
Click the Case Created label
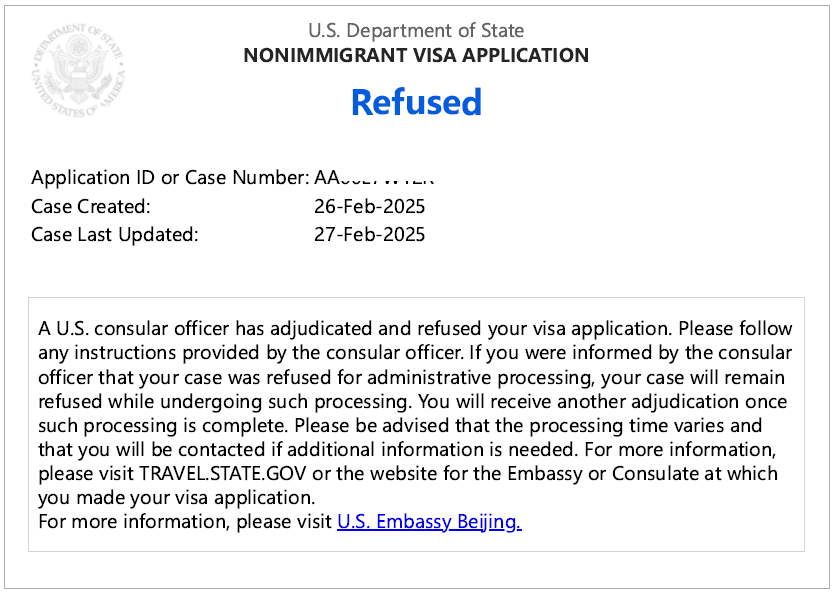tap(91, 206)
